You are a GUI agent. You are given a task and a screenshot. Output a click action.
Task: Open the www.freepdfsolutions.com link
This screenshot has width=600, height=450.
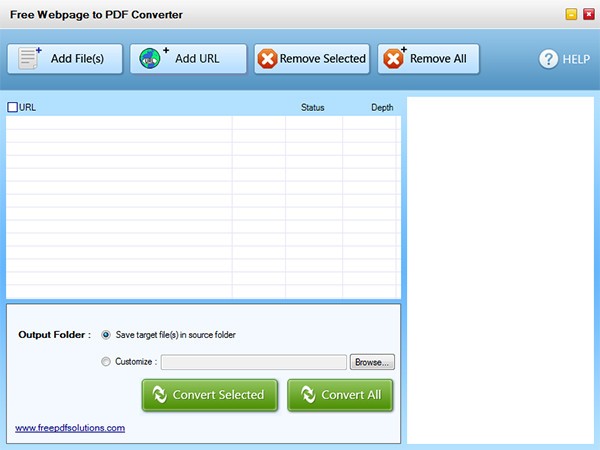click(x=70, y=428)
